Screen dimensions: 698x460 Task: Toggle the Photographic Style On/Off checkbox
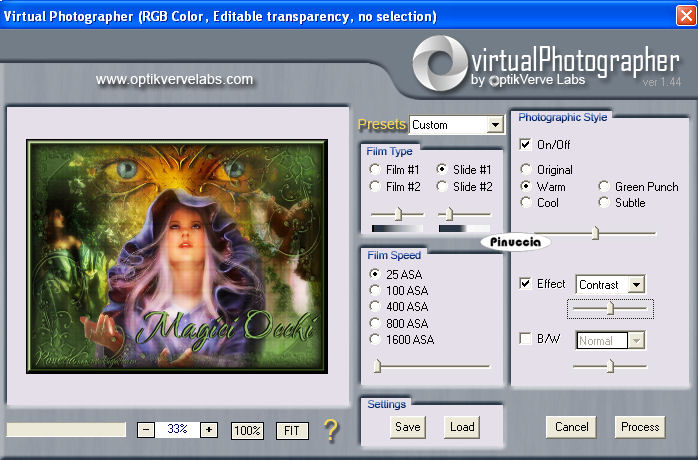pyautogui.click(x=525, y=144)
